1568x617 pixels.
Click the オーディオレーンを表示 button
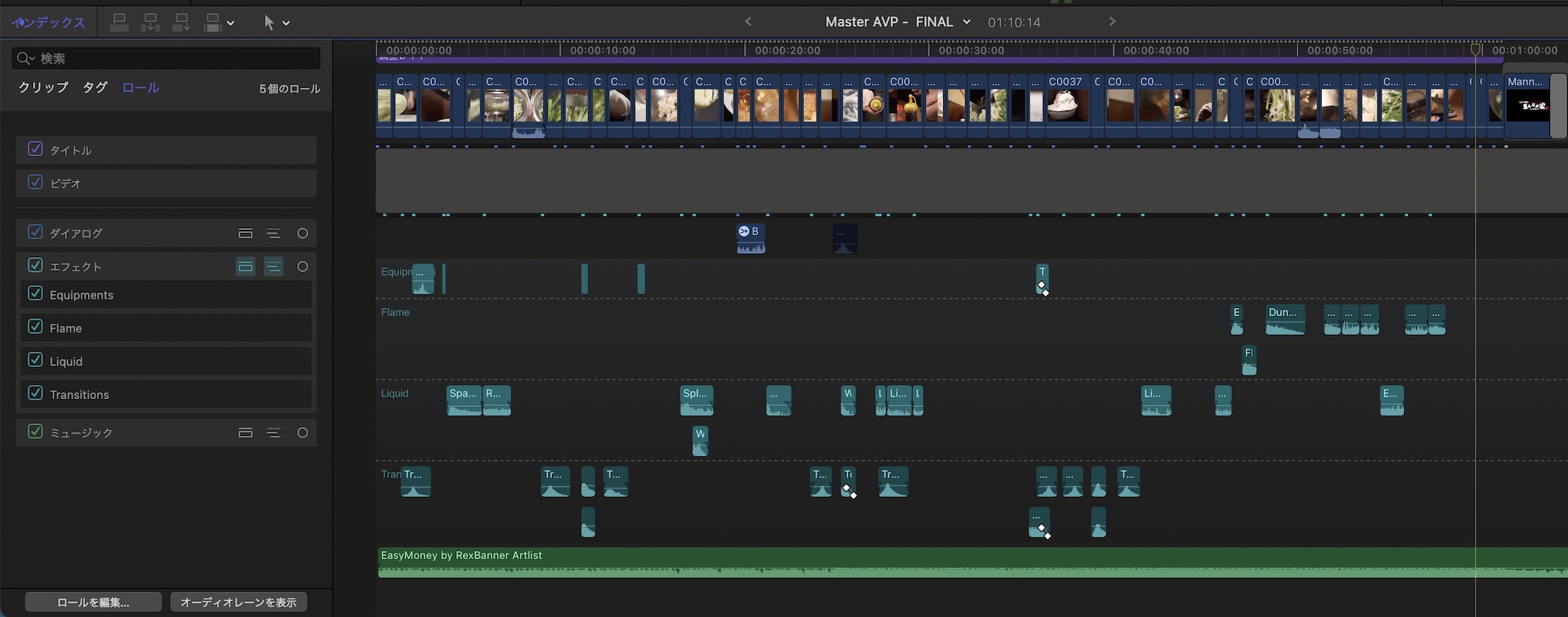pos(238,602)
